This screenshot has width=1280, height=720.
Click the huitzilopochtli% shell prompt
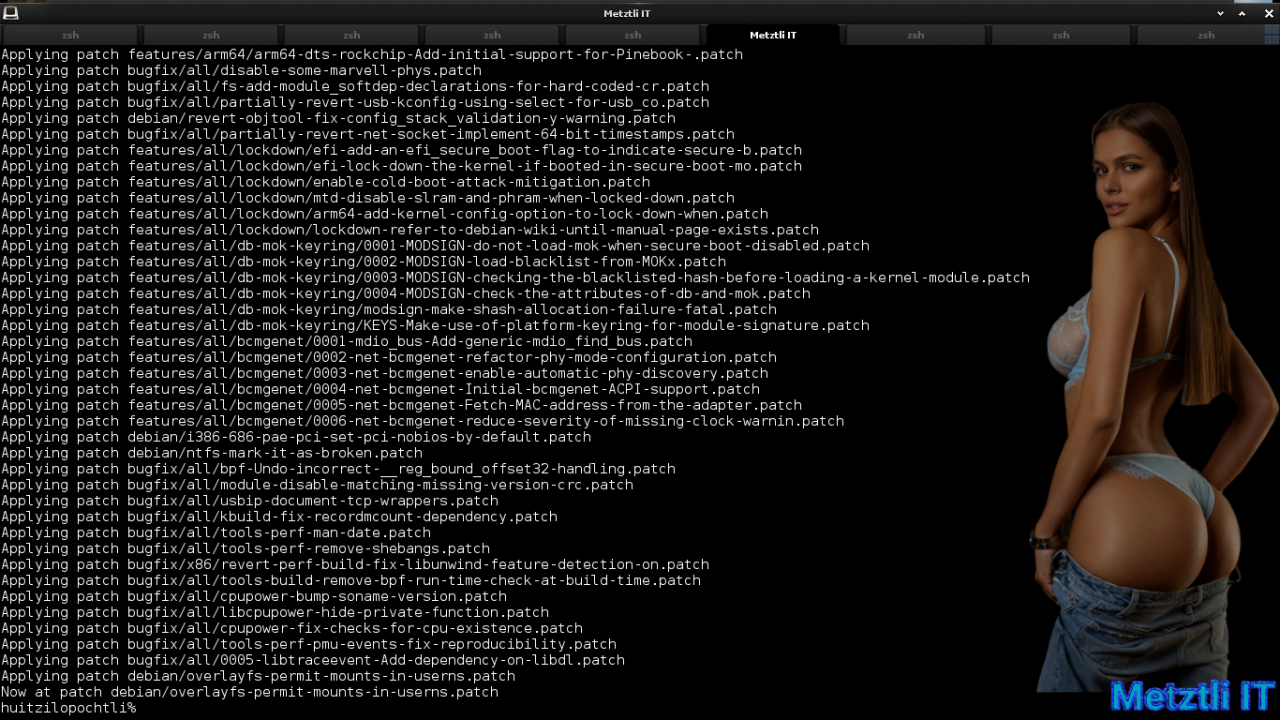[x=68, y=708]
